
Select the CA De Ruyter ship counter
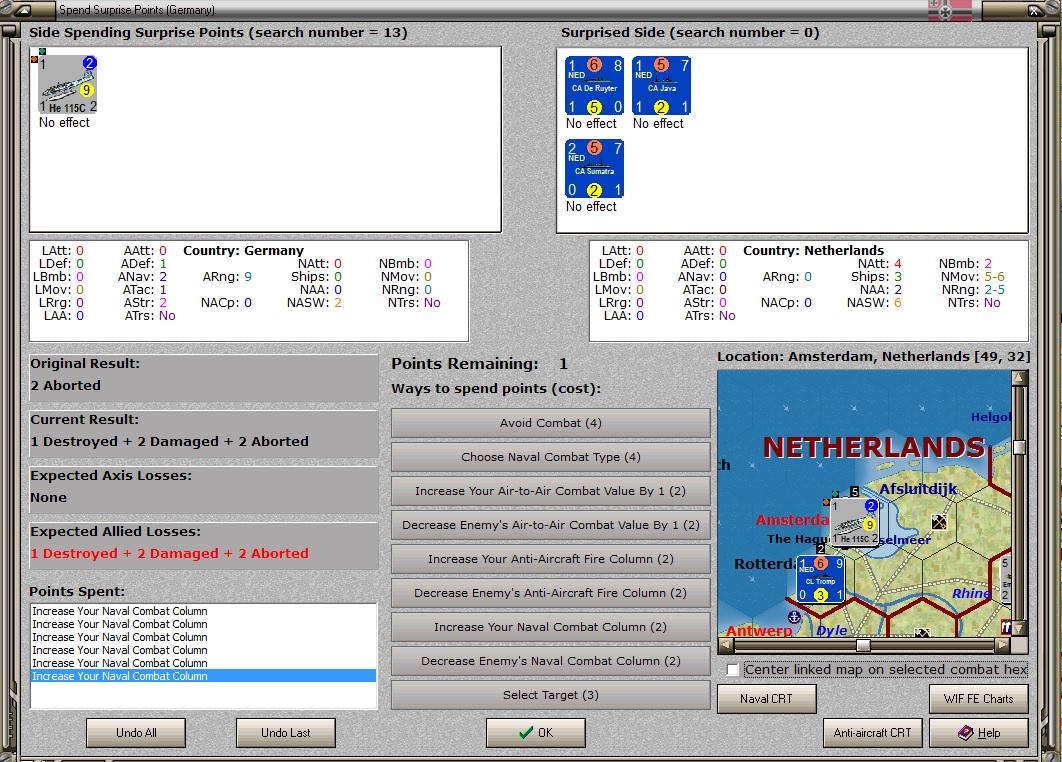[x=594, y=85]
